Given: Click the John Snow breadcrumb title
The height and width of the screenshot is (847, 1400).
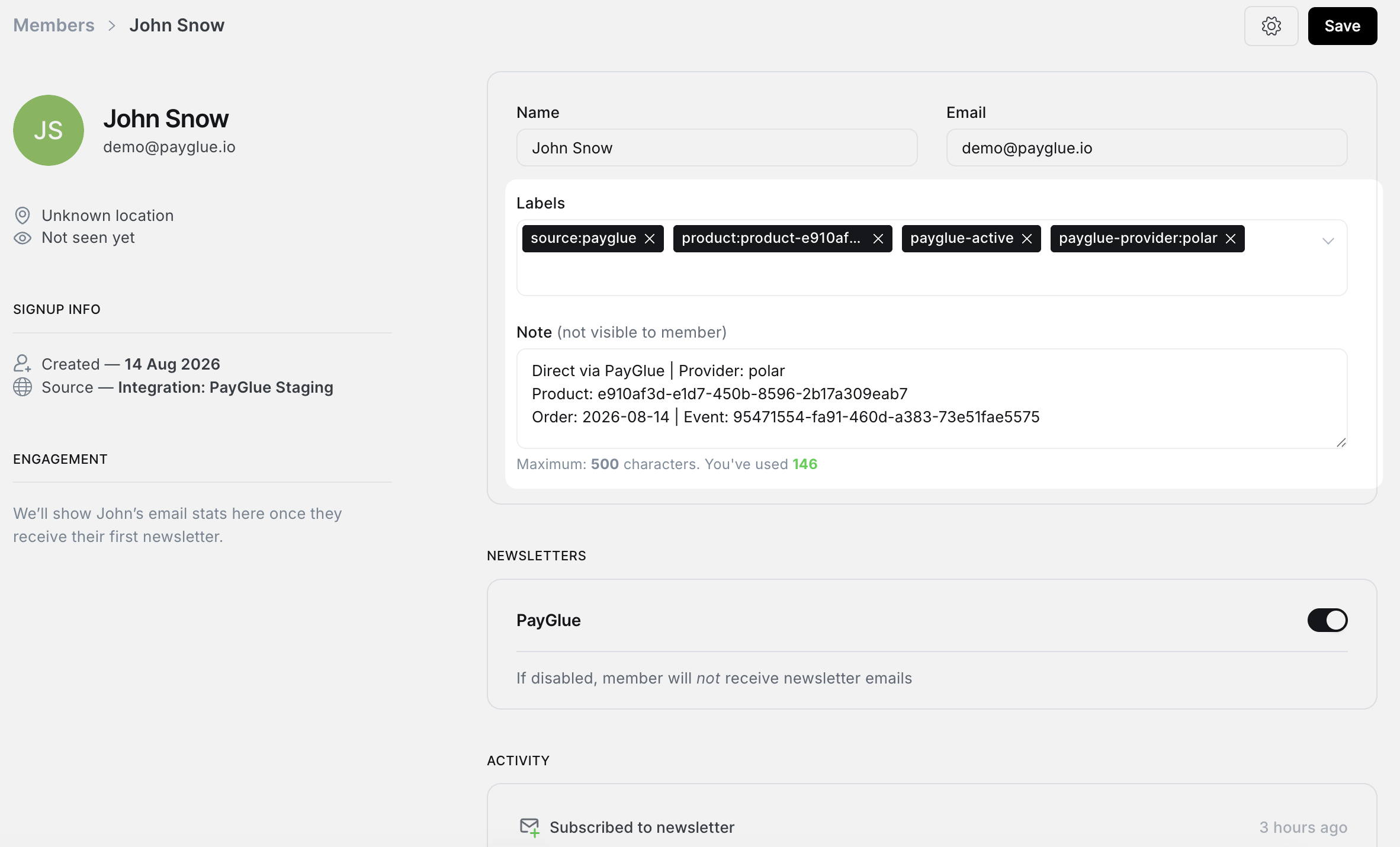Looking at the screenshot, I should tap(177, 25).
